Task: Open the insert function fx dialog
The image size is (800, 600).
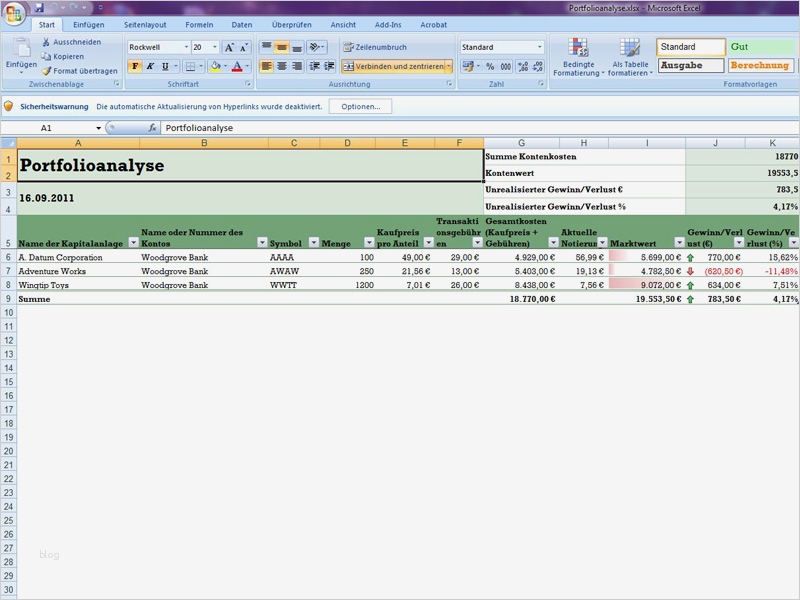Action: [152, 128]
